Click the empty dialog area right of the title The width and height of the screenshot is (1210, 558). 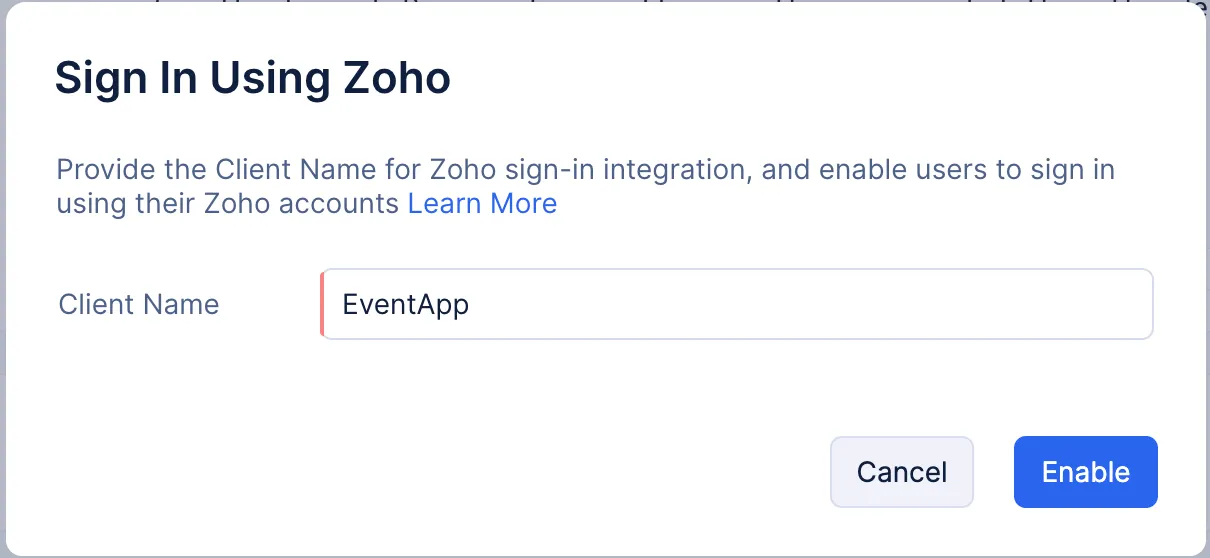[x=800, y=78]
